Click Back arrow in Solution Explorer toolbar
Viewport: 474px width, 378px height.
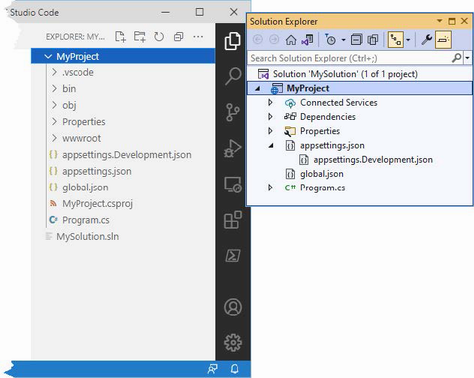(x=258, y=40)
